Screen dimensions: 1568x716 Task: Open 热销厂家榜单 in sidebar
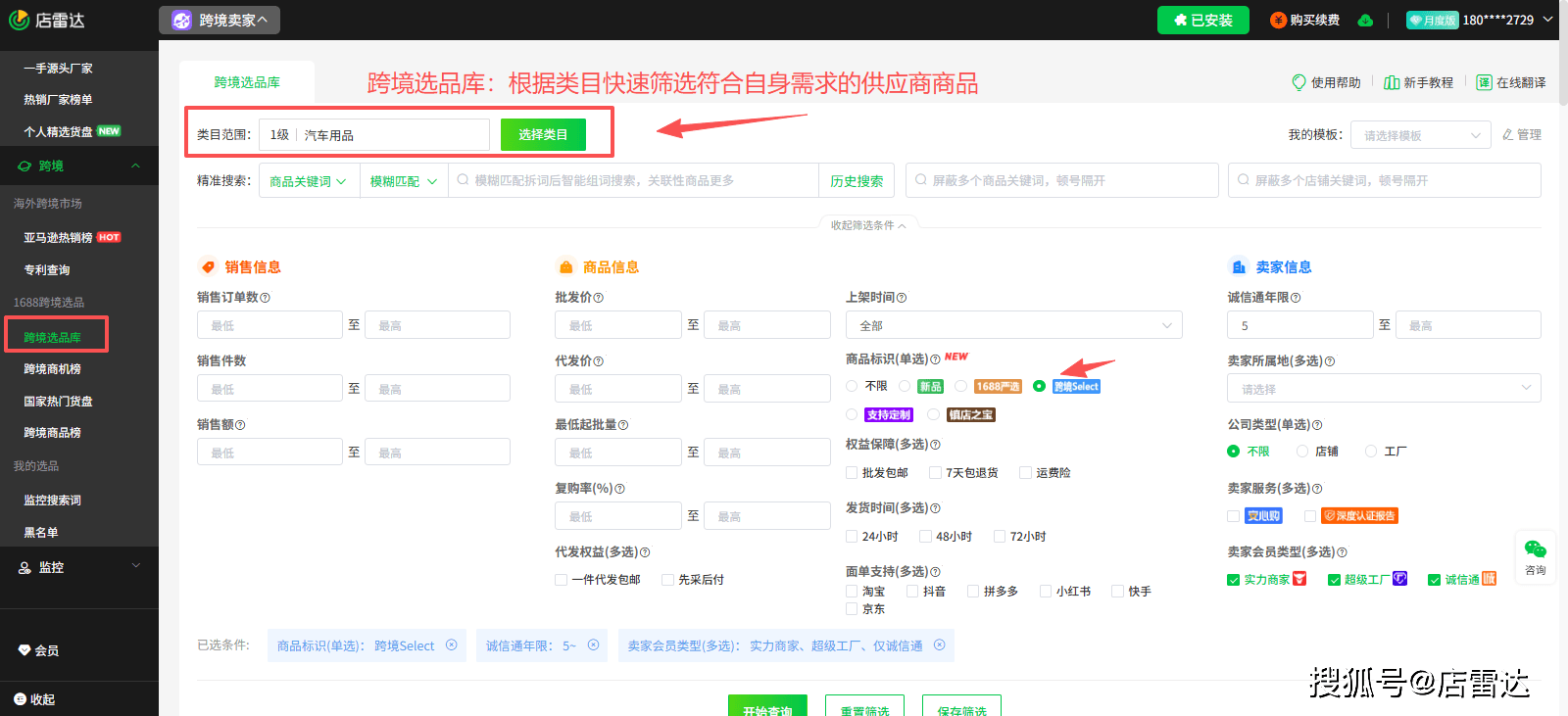pos(58,100)
